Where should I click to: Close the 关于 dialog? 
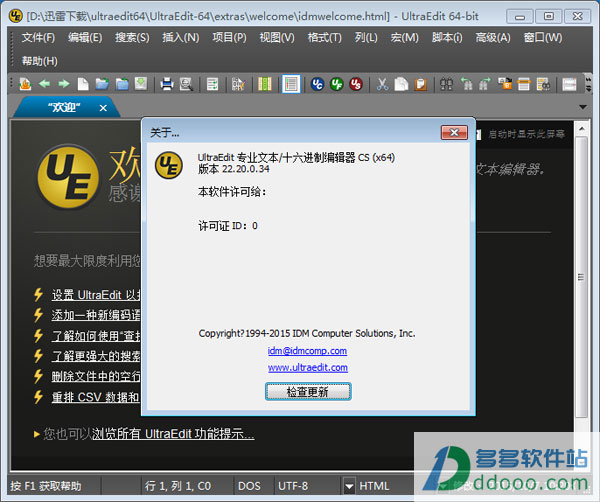point(454,133)
